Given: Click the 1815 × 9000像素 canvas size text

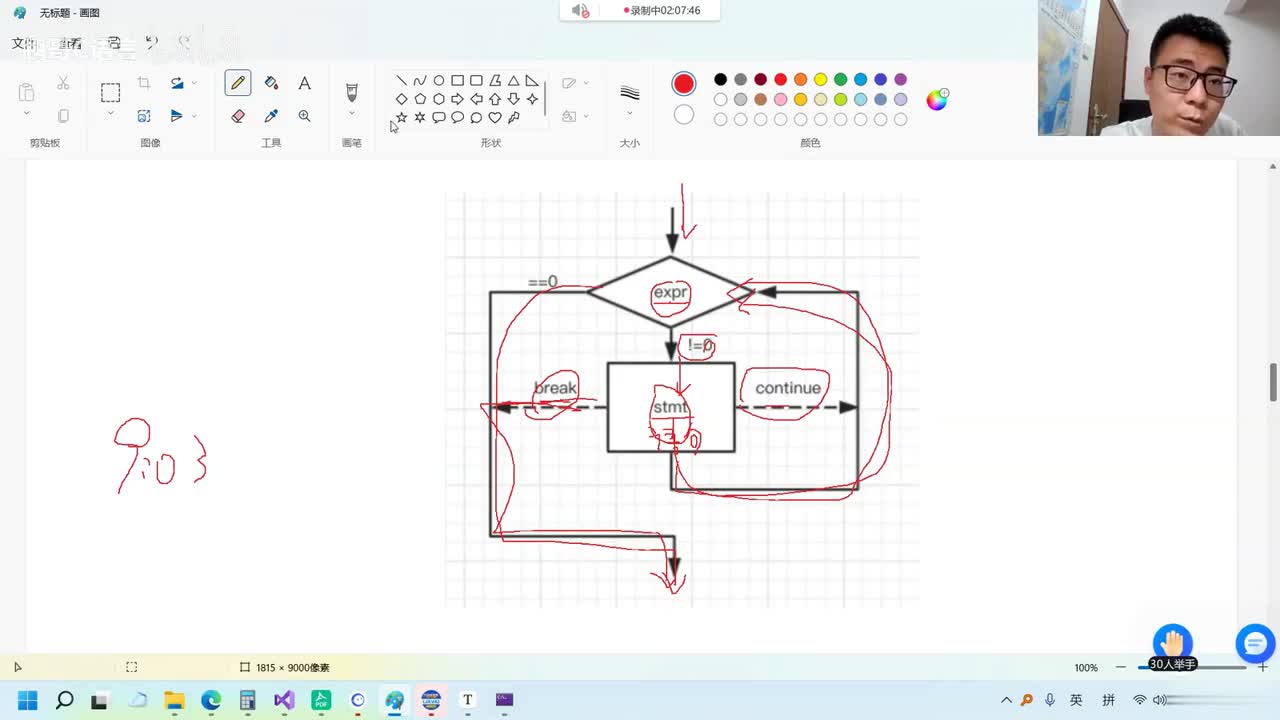Looking at the screenshot, I should coord(293,667).
